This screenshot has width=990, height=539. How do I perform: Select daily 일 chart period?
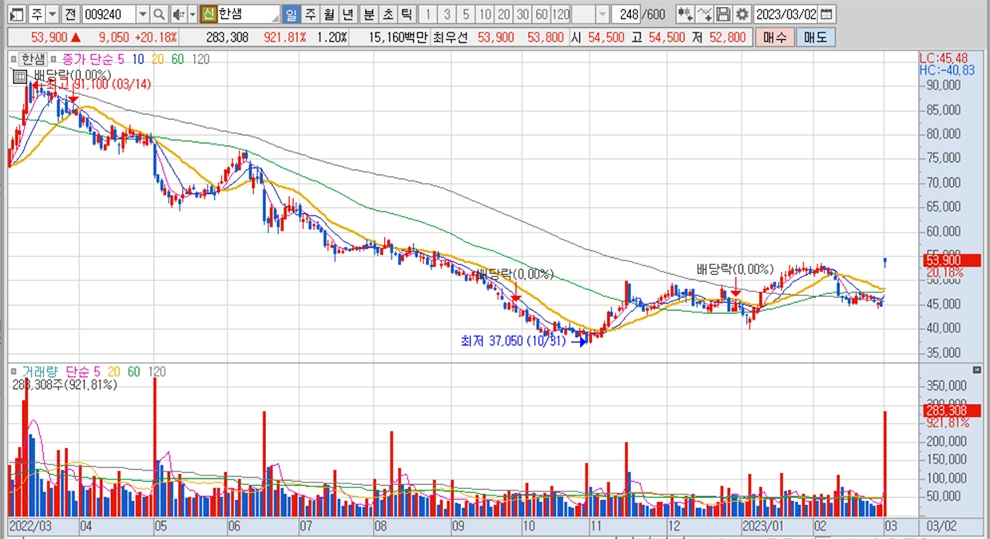[291, 14]
